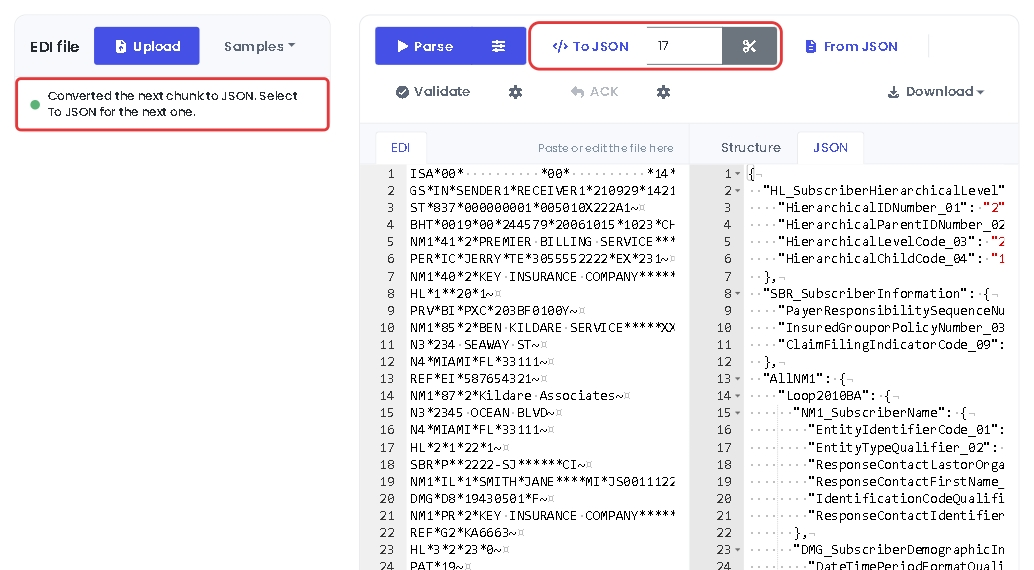Click the 'Converted the next chunk' status message
The width and height of the screenshot is (1034, 570).
pyautogui.click(x=172, y=104)
